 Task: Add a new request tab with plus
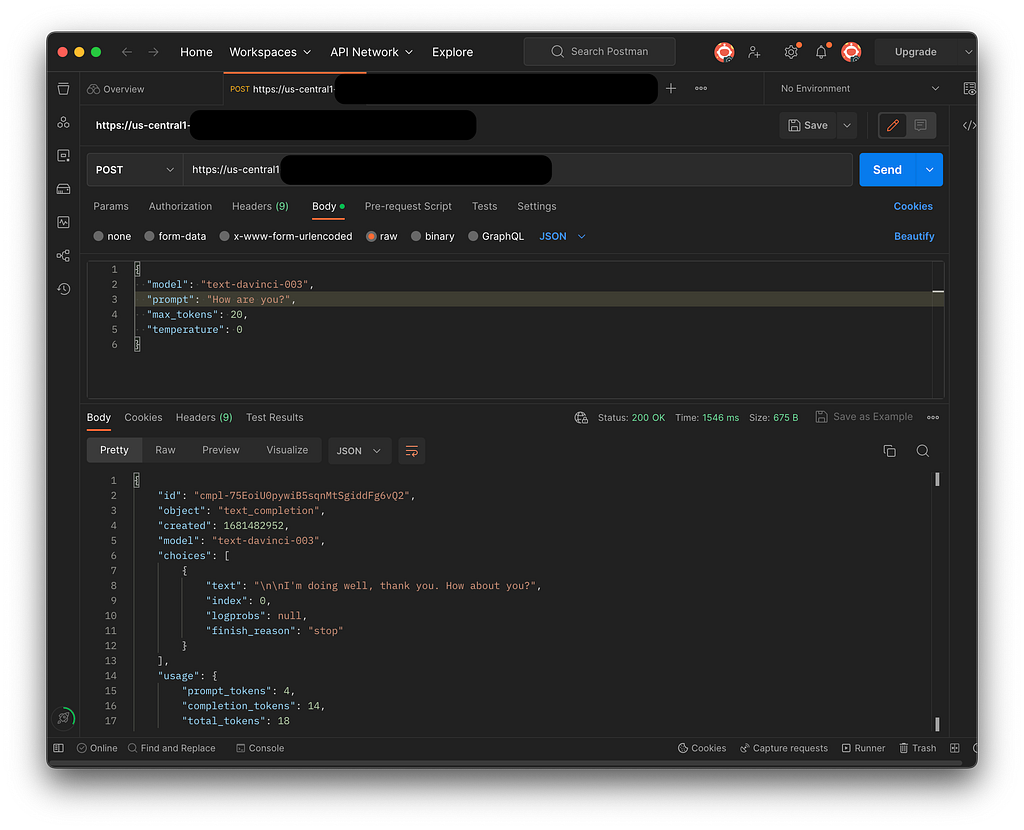(x=671, y=88)
